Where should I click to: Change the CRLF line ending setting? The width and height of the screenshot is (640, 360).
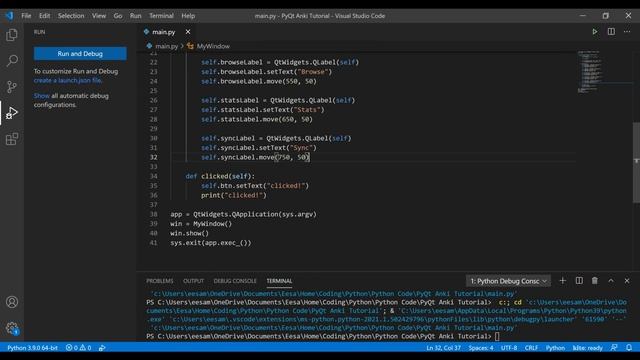click(531, 348)
